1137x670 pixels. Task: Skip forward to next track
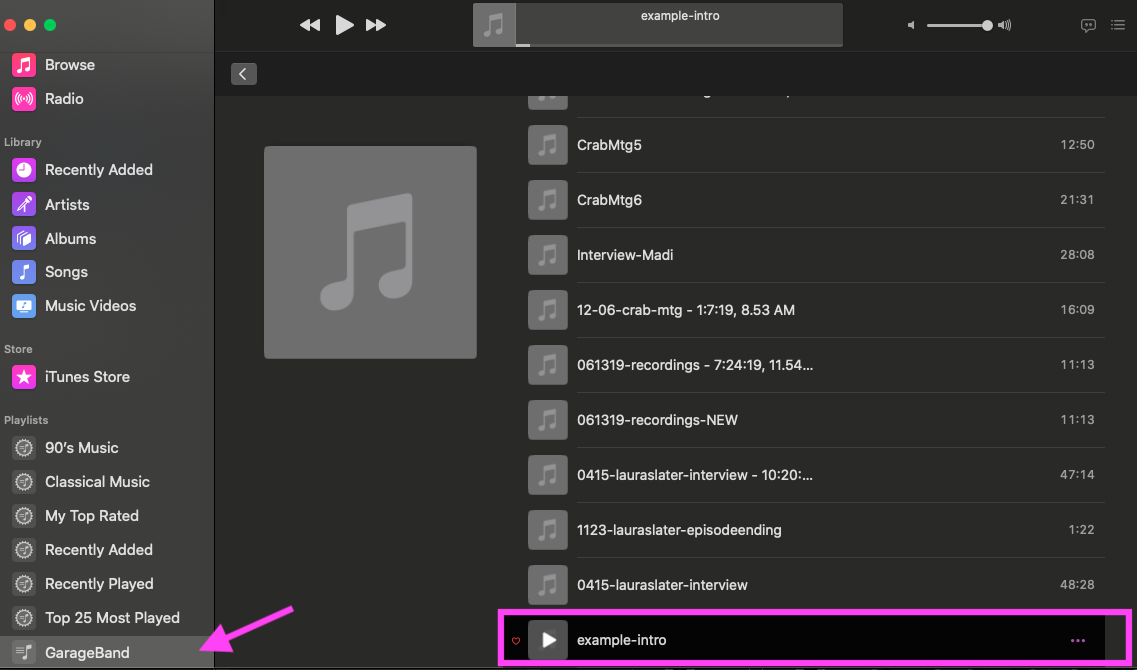[376, 25]
